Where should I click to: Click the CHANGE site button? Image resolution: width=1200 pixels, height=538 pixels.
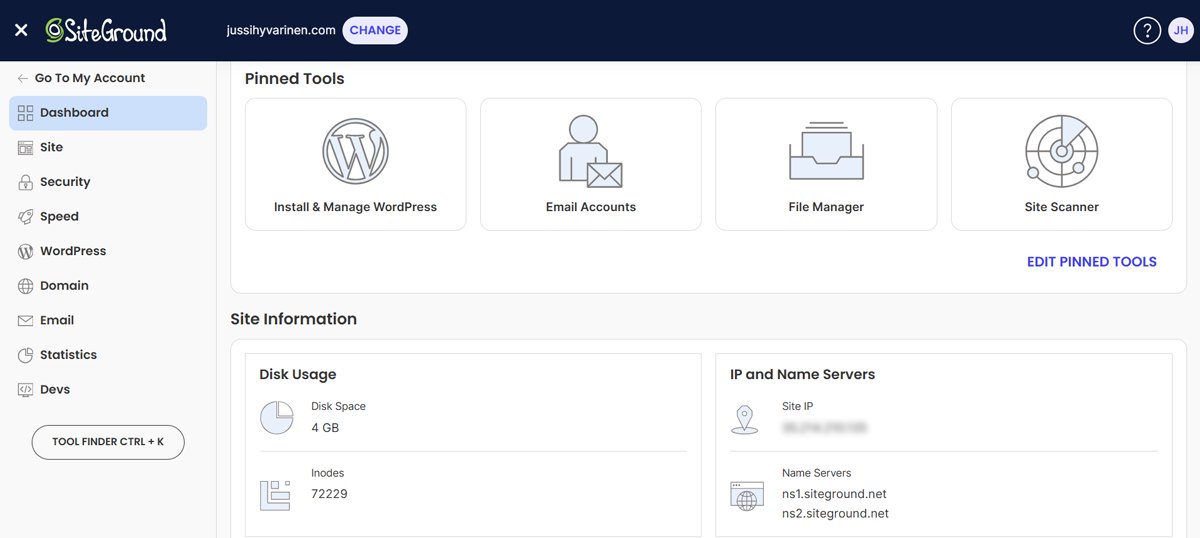coord(375,30)
